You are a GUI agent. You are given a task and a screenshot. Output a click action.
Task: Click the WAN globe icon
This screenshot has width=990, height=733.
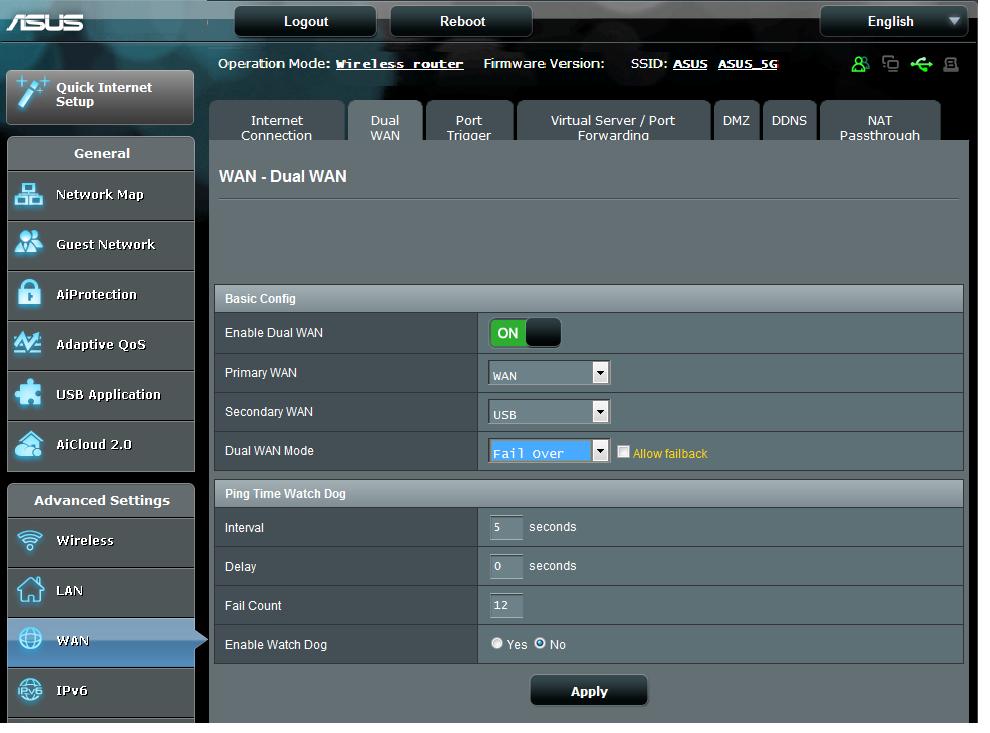(30, 639)
